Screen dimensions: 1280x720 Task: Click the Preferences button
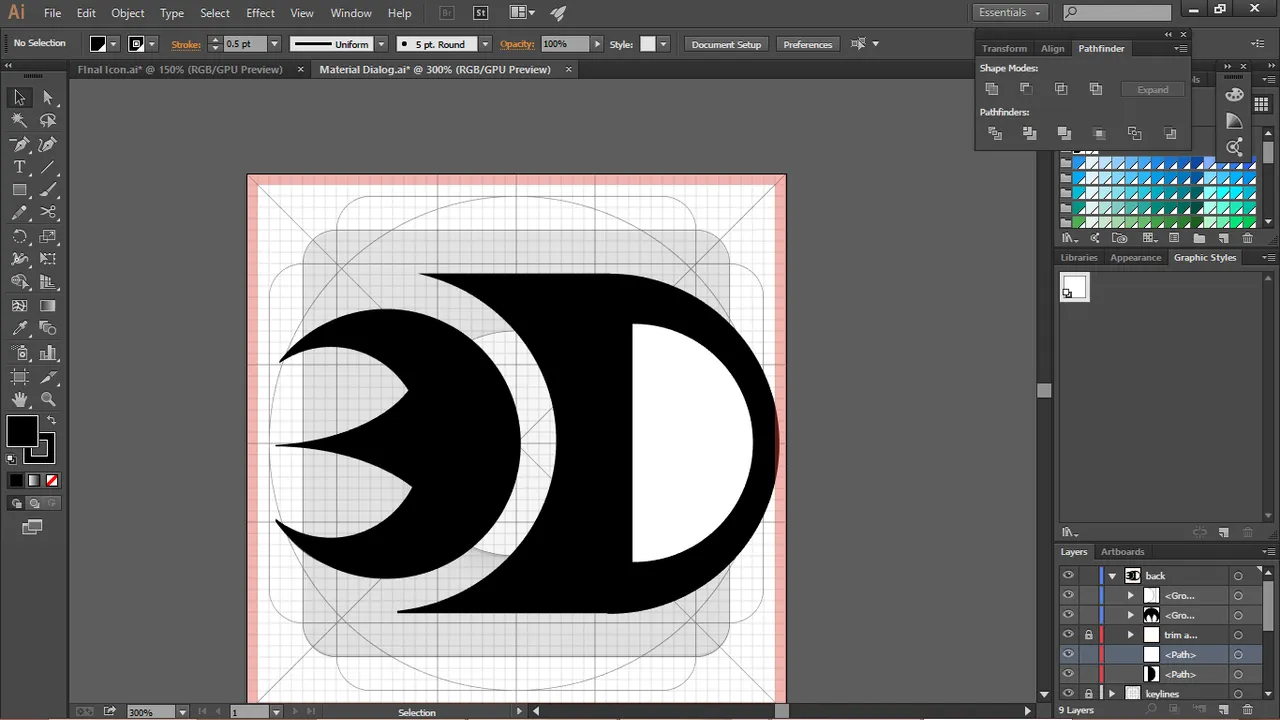pos(807,44)
